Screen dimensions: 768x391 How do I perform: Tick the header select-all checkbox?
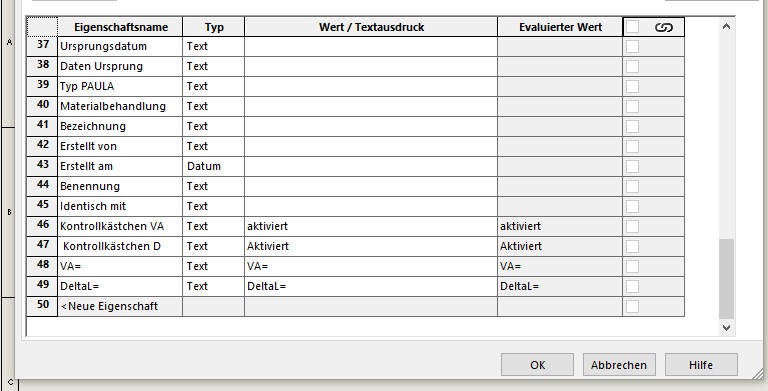632,27
